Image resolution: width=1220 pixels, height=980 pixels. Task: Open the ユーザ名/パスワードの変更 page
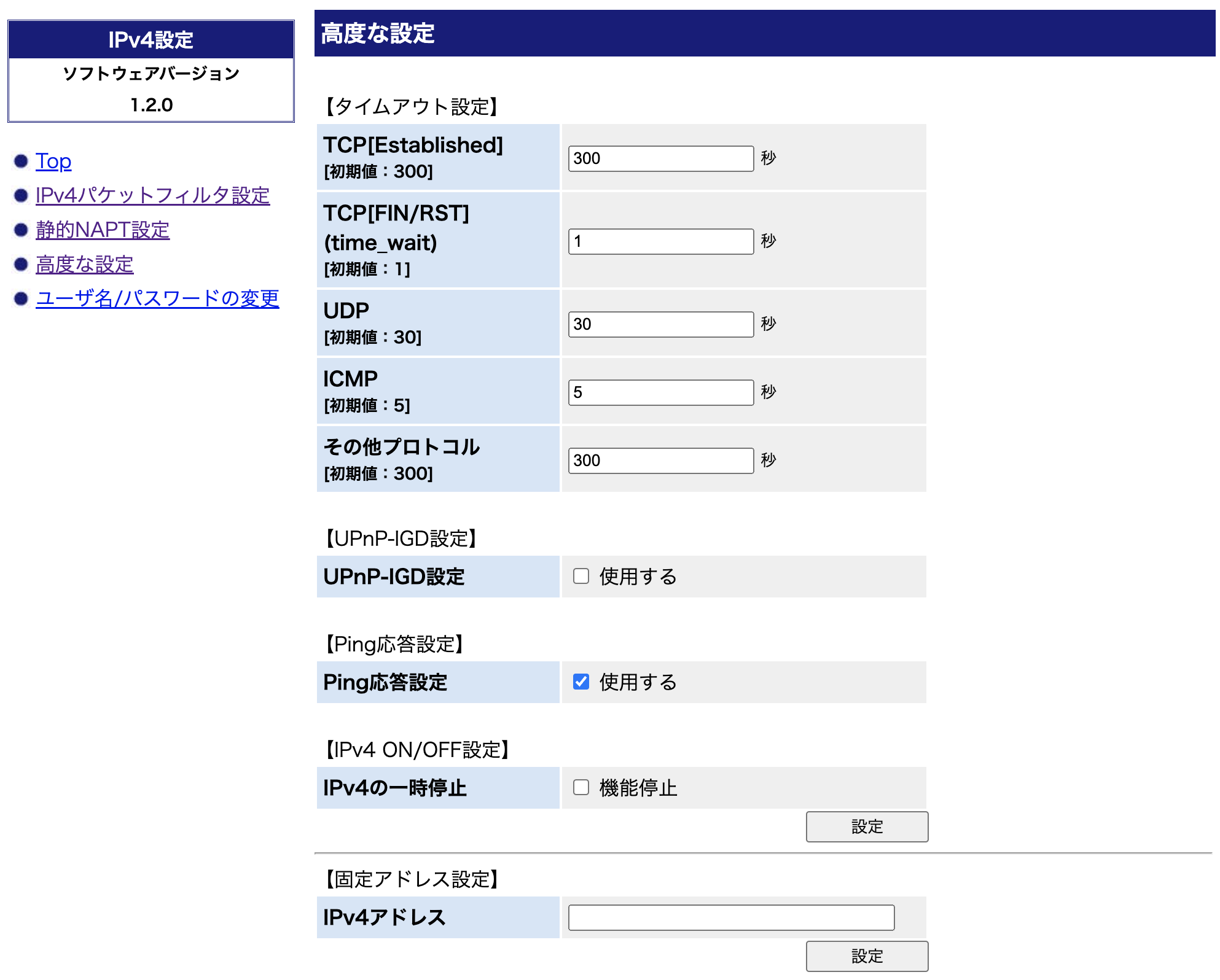tap(157, 299)
